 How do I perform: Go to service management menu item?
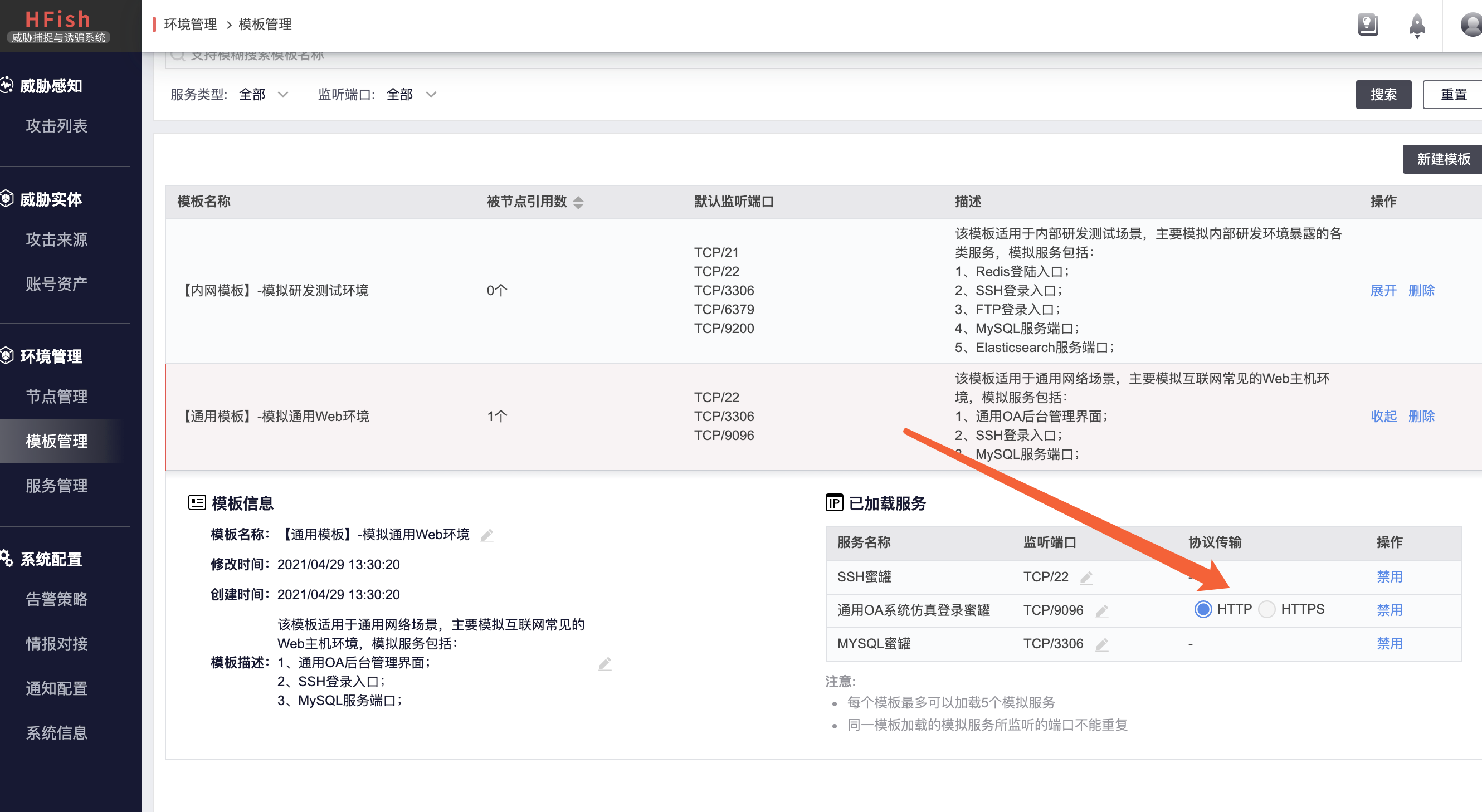tap(56, 485)
